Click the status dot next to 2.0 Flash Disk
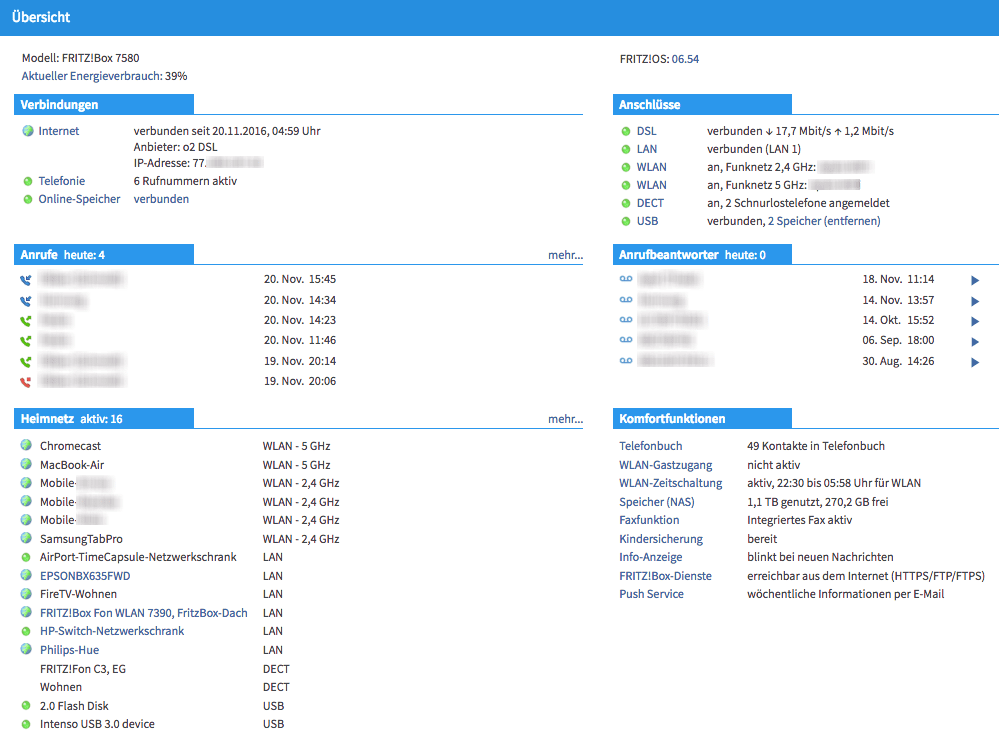 pyautogui.click(x=26, y=706)
